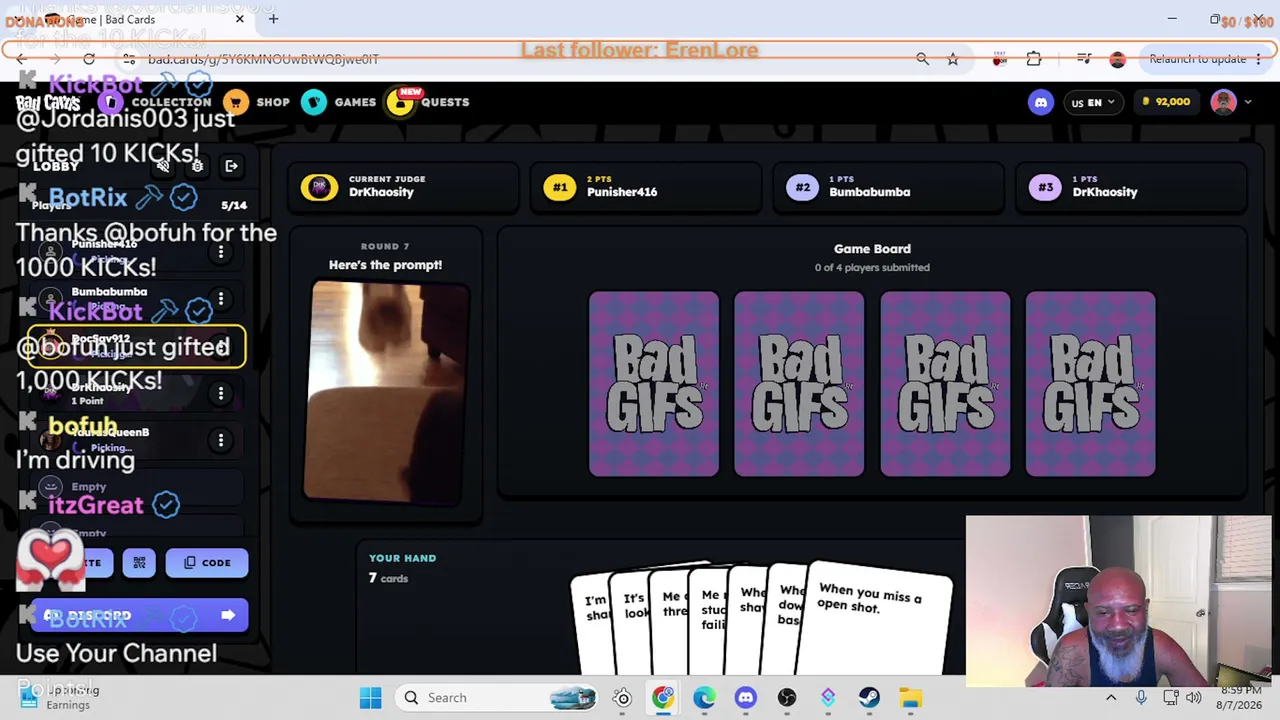Screen dimensions: 1280x720
Task: Select #3 ranked player DrKhaosity
Action: [1132, 186]
